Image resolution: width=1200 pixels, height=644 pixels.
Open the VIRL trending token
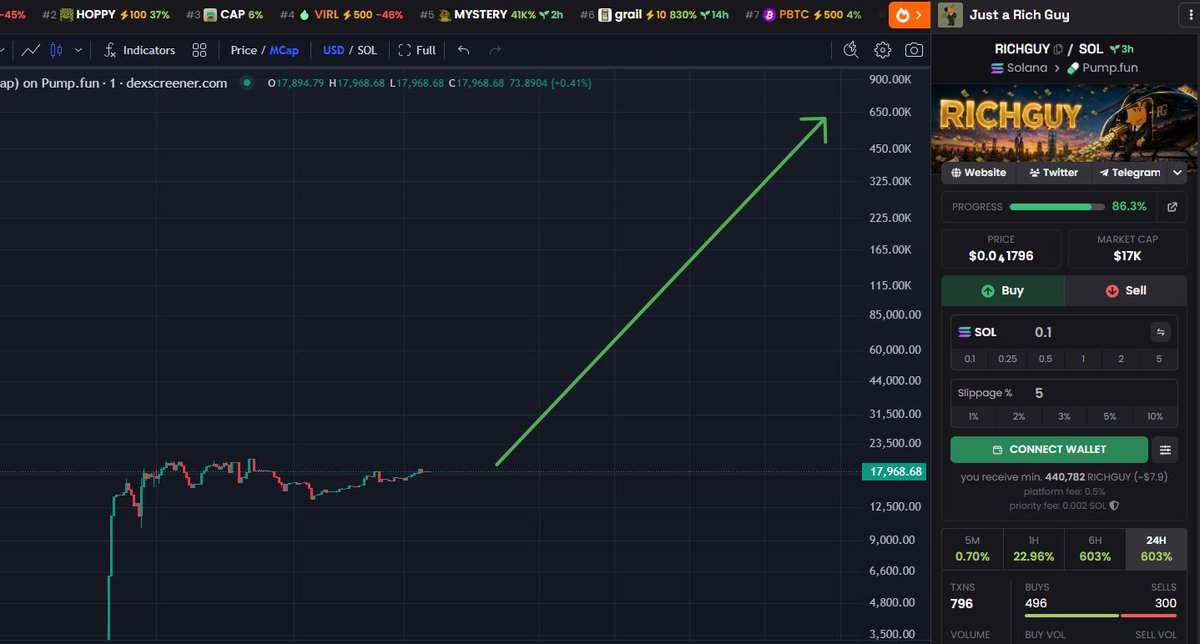341,15
